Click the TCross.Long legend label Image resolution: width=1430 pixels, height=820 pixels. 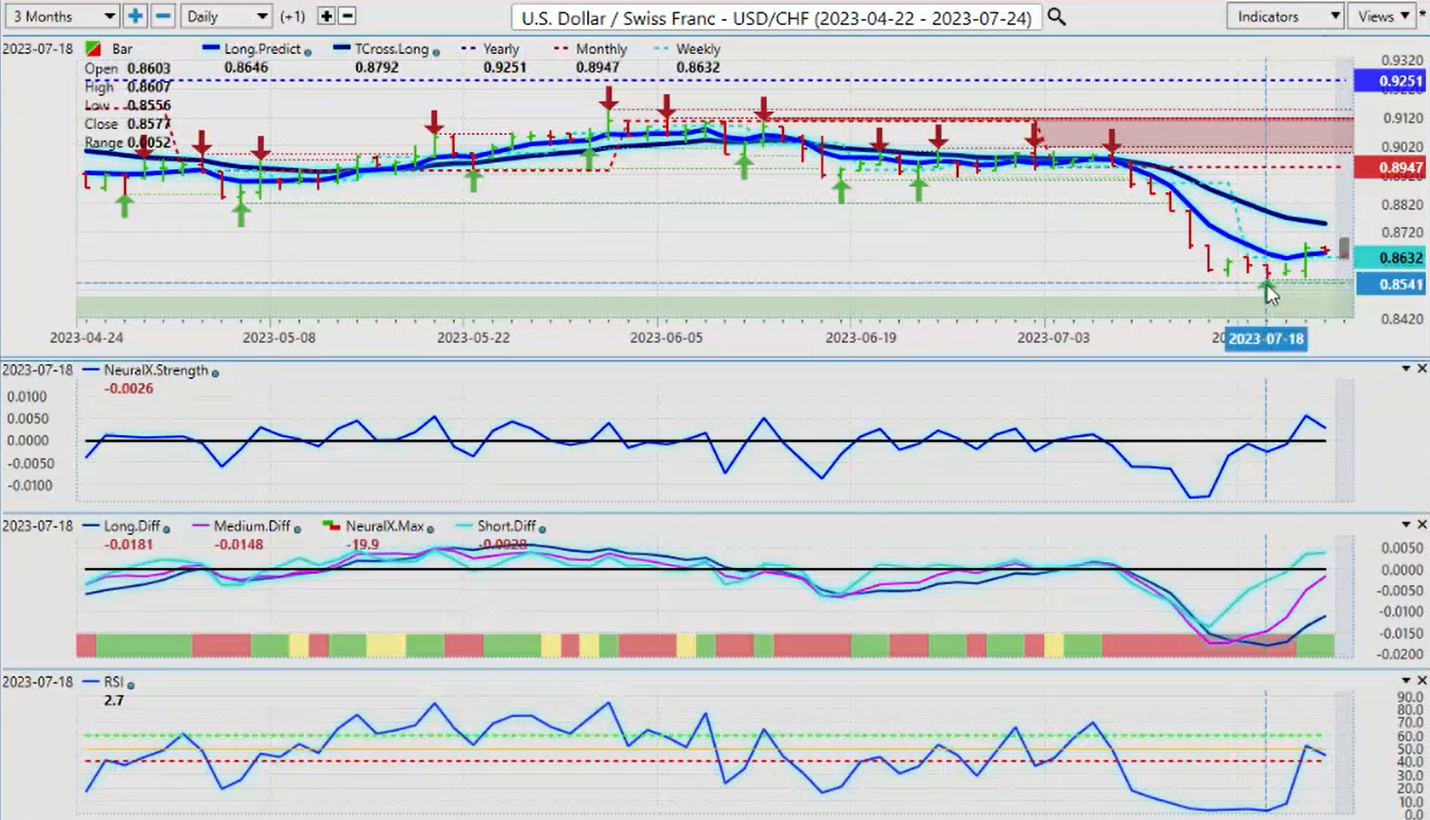coord(390,49)
